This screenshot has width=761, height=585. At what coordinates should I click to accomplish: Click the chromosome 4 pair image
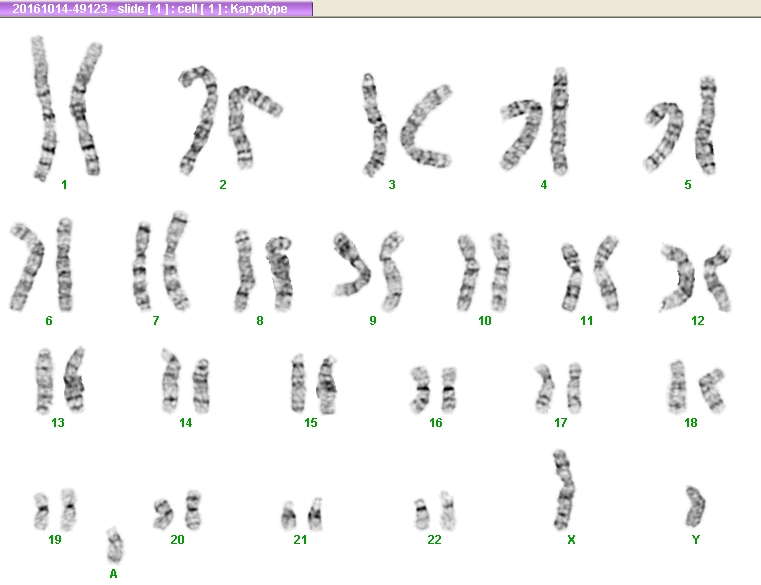coord(535,121)
